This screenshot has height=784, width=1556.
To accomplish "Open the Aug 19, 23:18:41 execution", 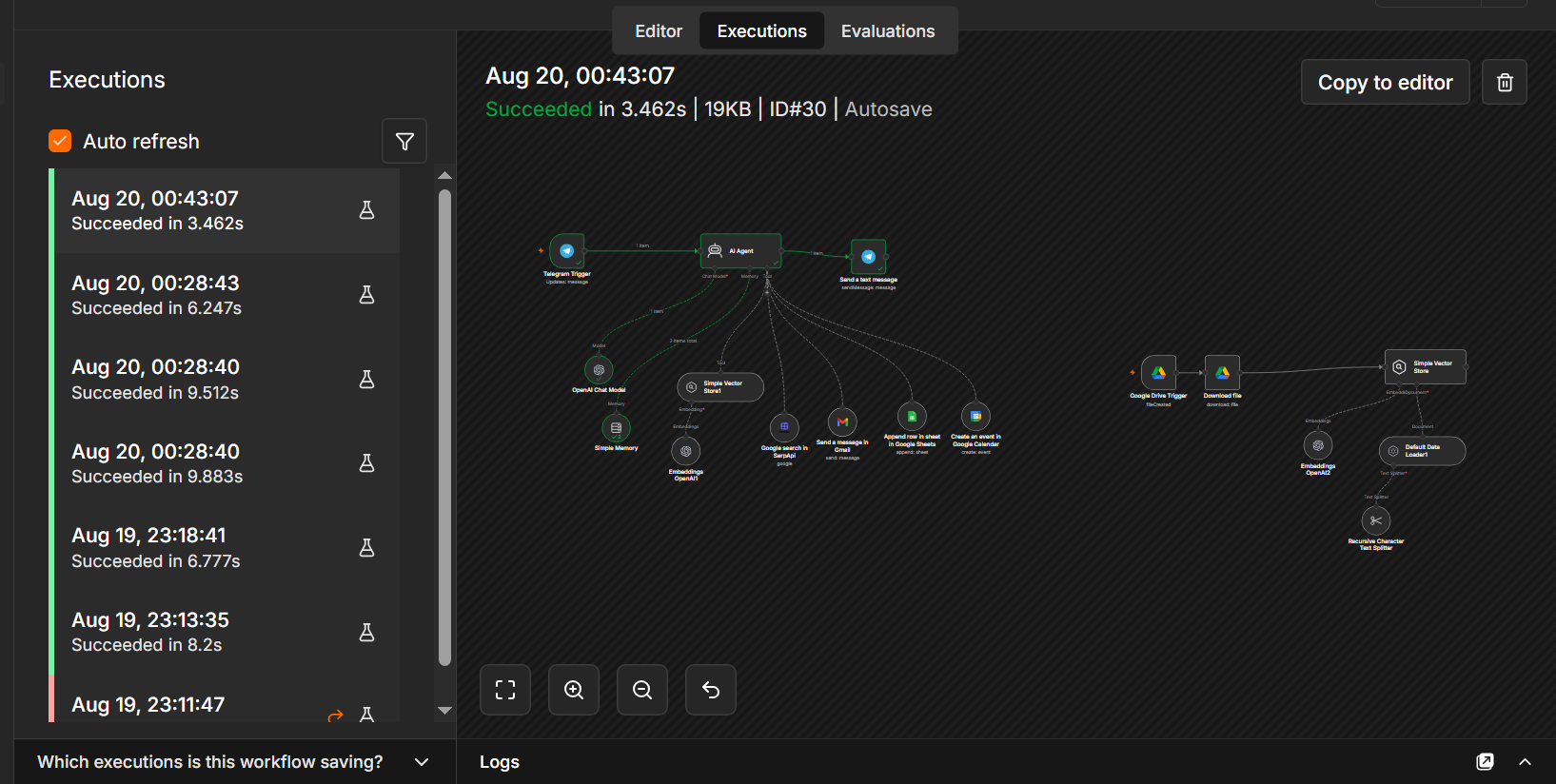I will coord(225,548).
